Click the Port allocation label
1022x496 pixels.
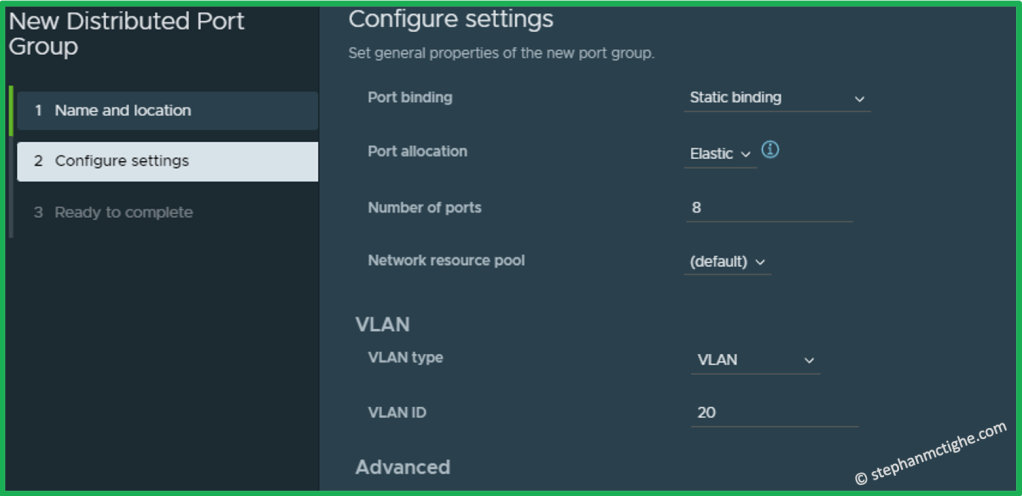coord(417,152)
